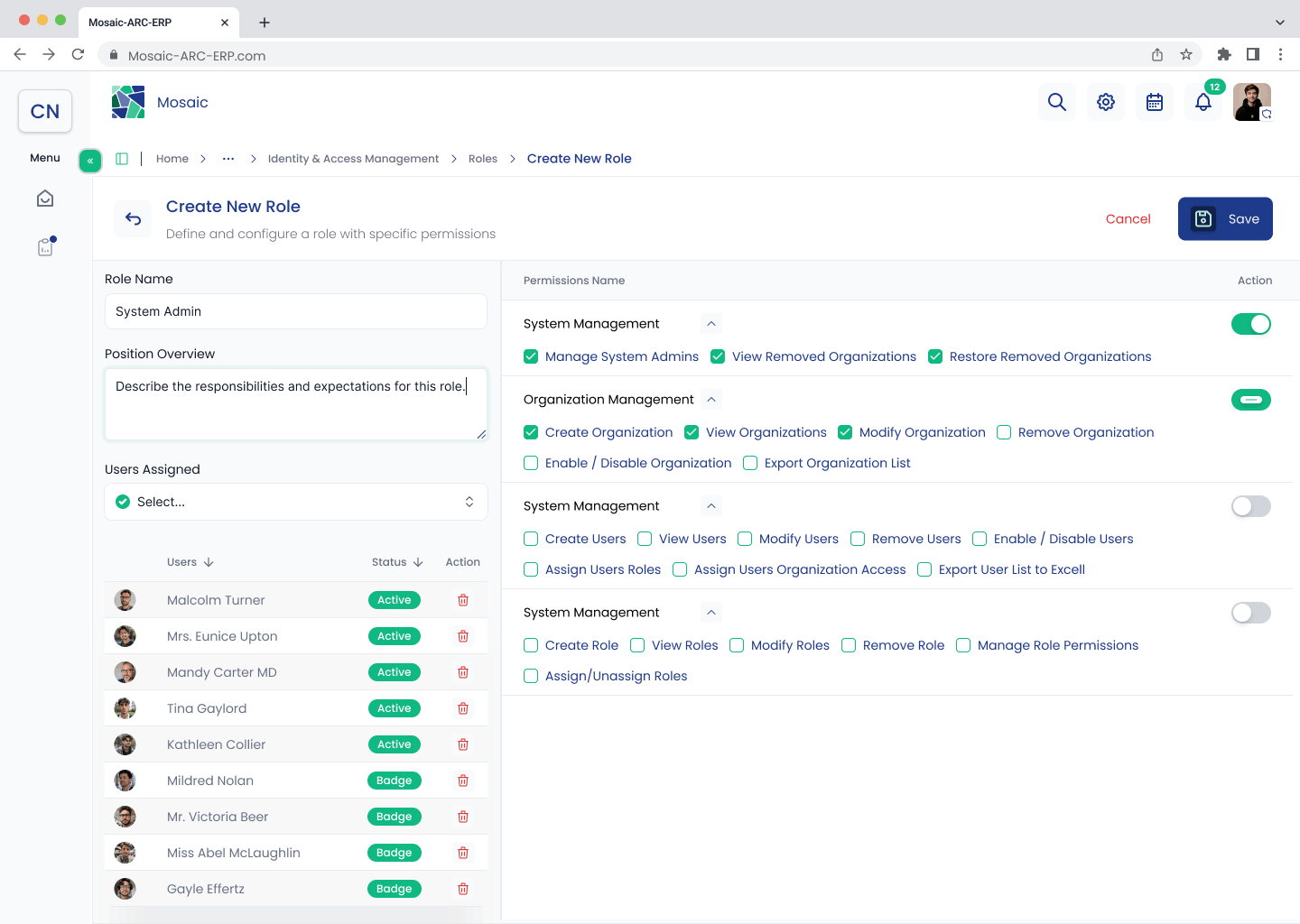Click the Role Name input field
1300x924 pixels.
click(x=296, y=311)
